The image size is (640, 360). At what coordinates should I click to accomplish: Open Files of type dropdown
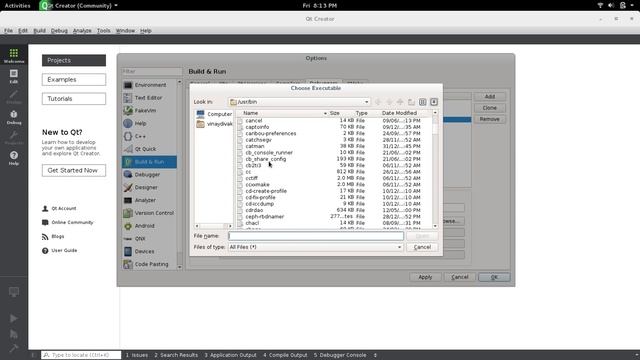tap(316, 247)
